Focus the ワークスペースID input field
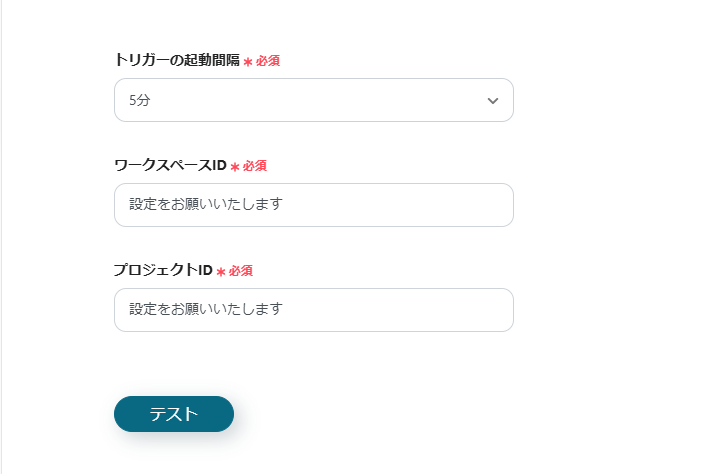This screenshot has height=474, width=712. (x=313, y=205)
